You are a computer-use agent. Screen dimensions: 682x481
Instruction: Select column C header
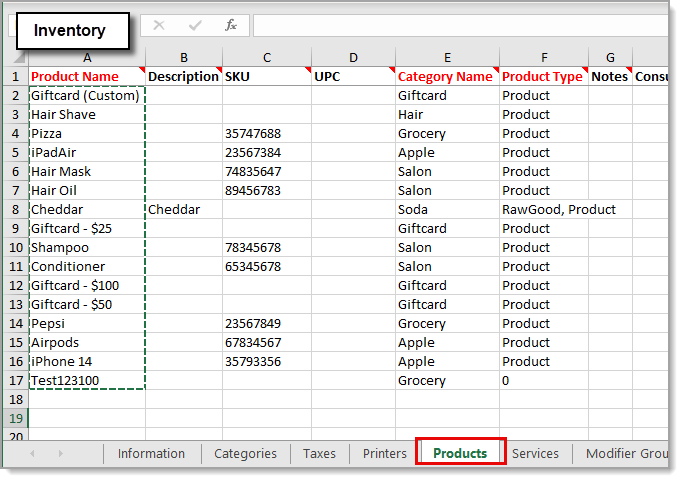point(267,57)
